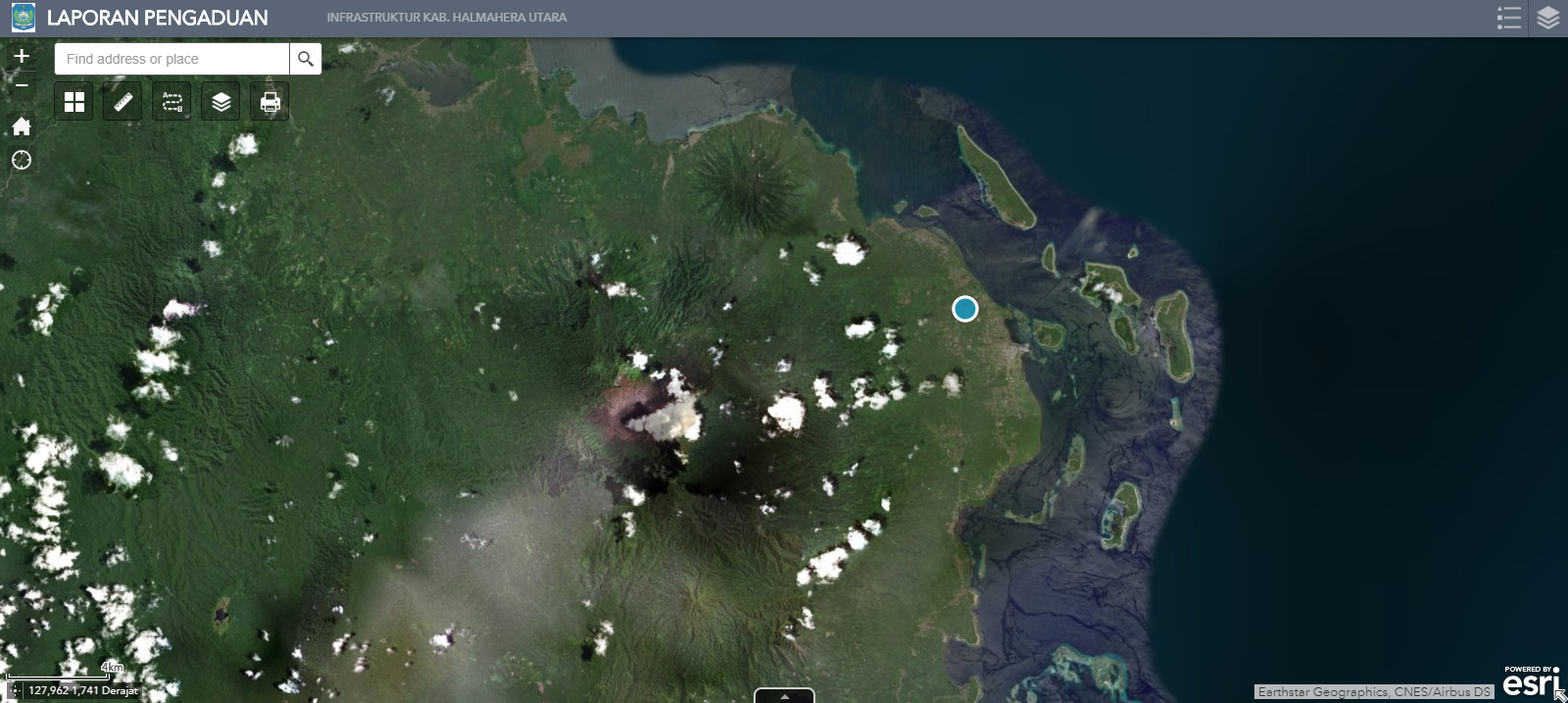Click the 4km scale bar label
This screenshot has width=1568, height=703.
[113, 668]
